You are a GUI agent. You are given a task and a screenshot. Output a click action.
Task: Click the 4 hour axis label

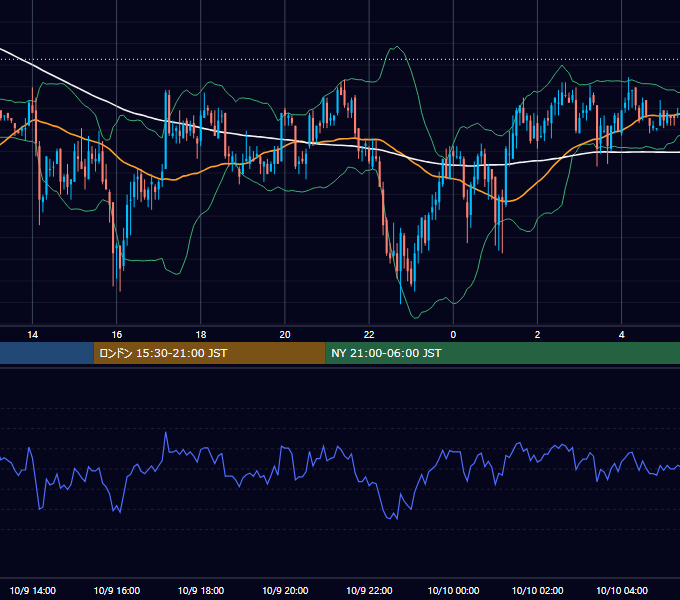tap(621, 335)
